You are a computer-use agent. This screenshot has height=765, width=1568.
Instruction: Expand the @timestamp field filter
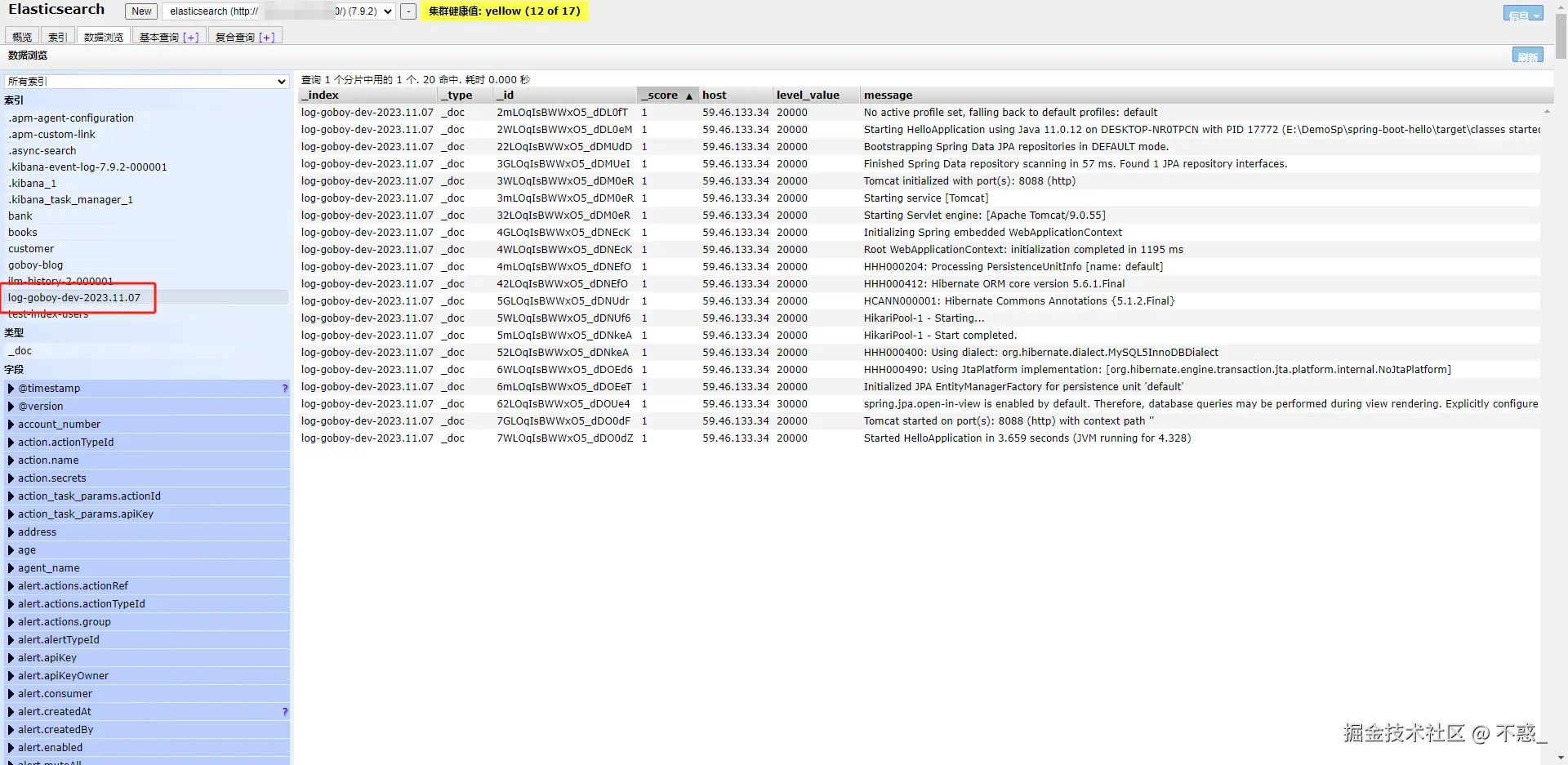(x=147, y=389)
